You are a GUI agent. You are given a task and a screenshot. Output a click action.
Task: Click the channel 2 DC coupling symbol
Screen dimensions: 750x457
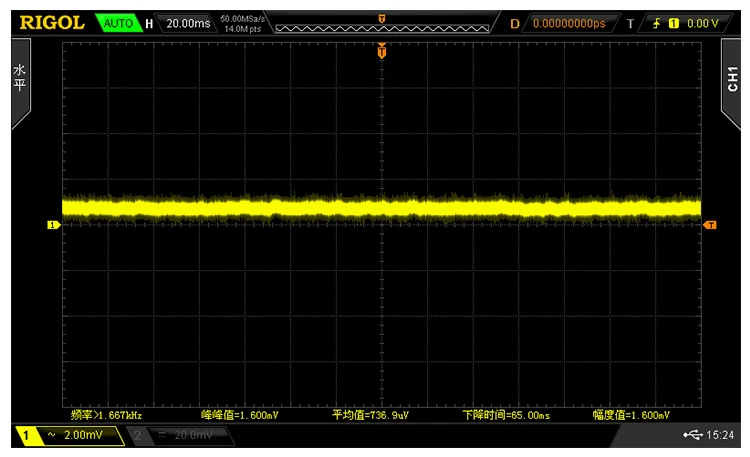click(162, 435)
